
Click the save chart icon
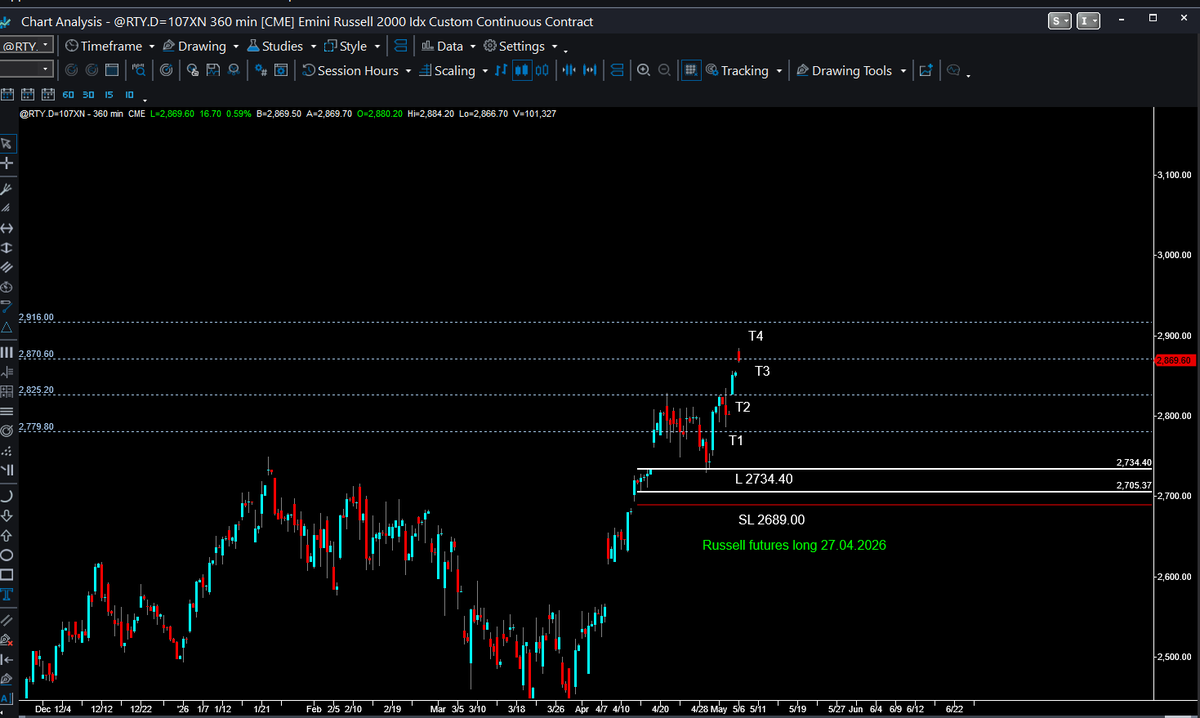[213, 71]
